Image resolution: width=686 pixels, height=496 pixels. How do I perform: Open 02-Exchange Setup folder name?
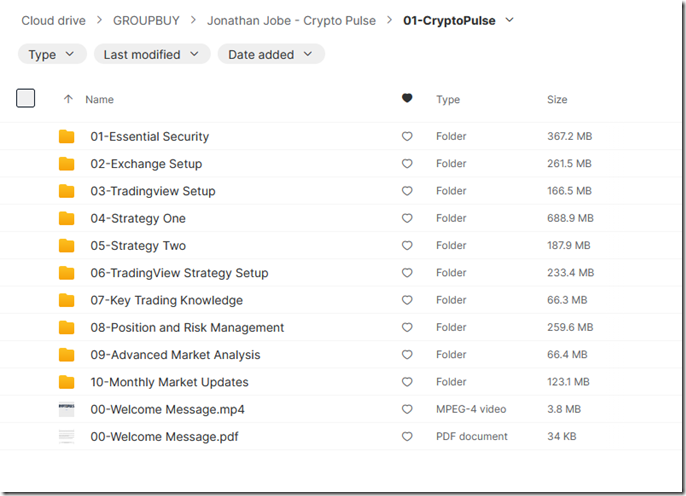[146, 164]
